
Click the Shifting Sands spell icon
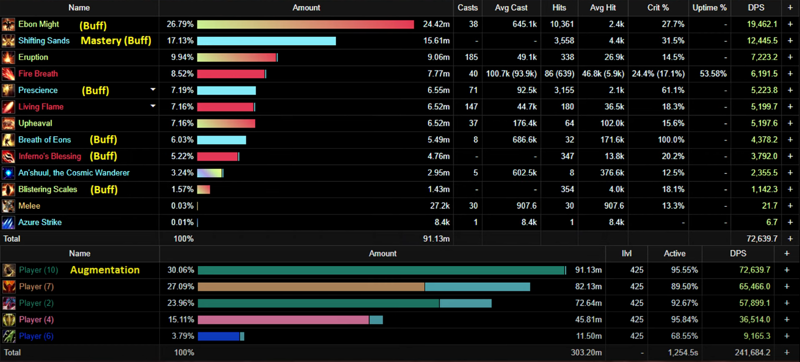click(x=8, y=41)
